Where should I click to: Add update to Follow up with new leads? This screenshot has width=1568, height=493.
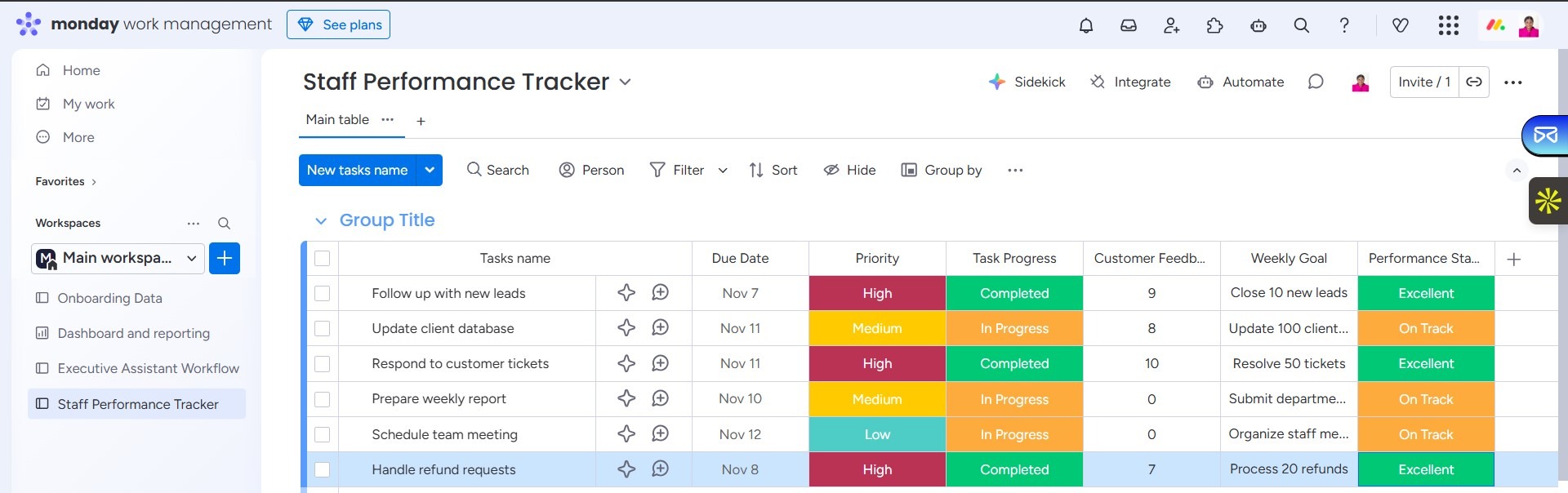pos(660,293)
